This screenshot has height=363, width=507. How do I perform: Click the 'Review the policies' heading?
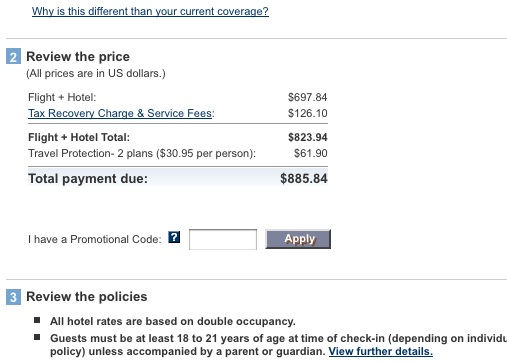87,297
